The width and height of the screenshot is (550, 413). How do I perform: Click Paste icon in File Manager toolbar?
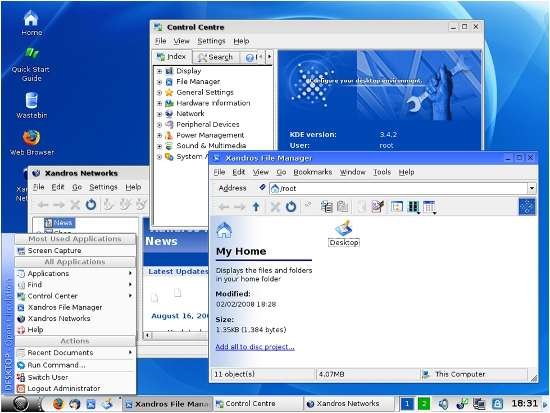click(342, 207)
